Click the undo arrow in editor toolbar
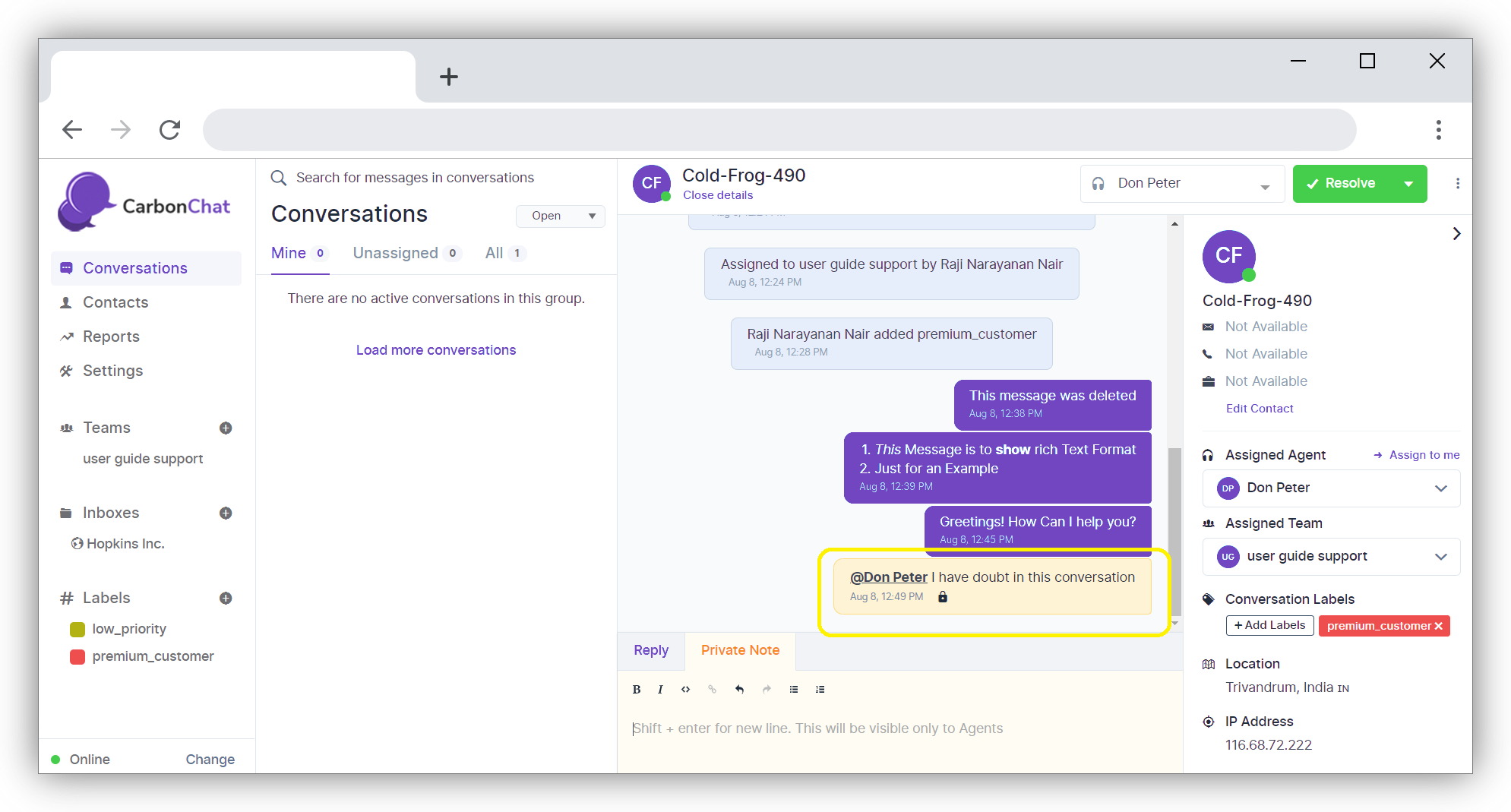The width and height of the screenshot is (1511, 812). tap(739, 690)
